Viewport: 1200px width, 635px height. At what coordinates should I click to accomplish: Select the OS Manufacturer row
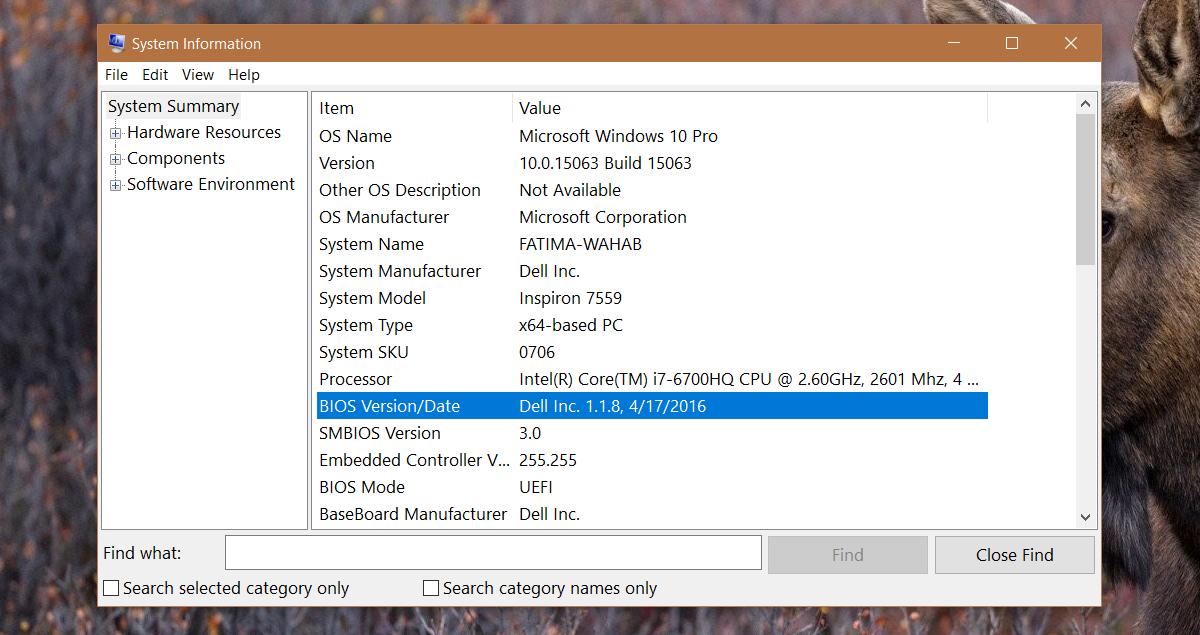[651, 217]
